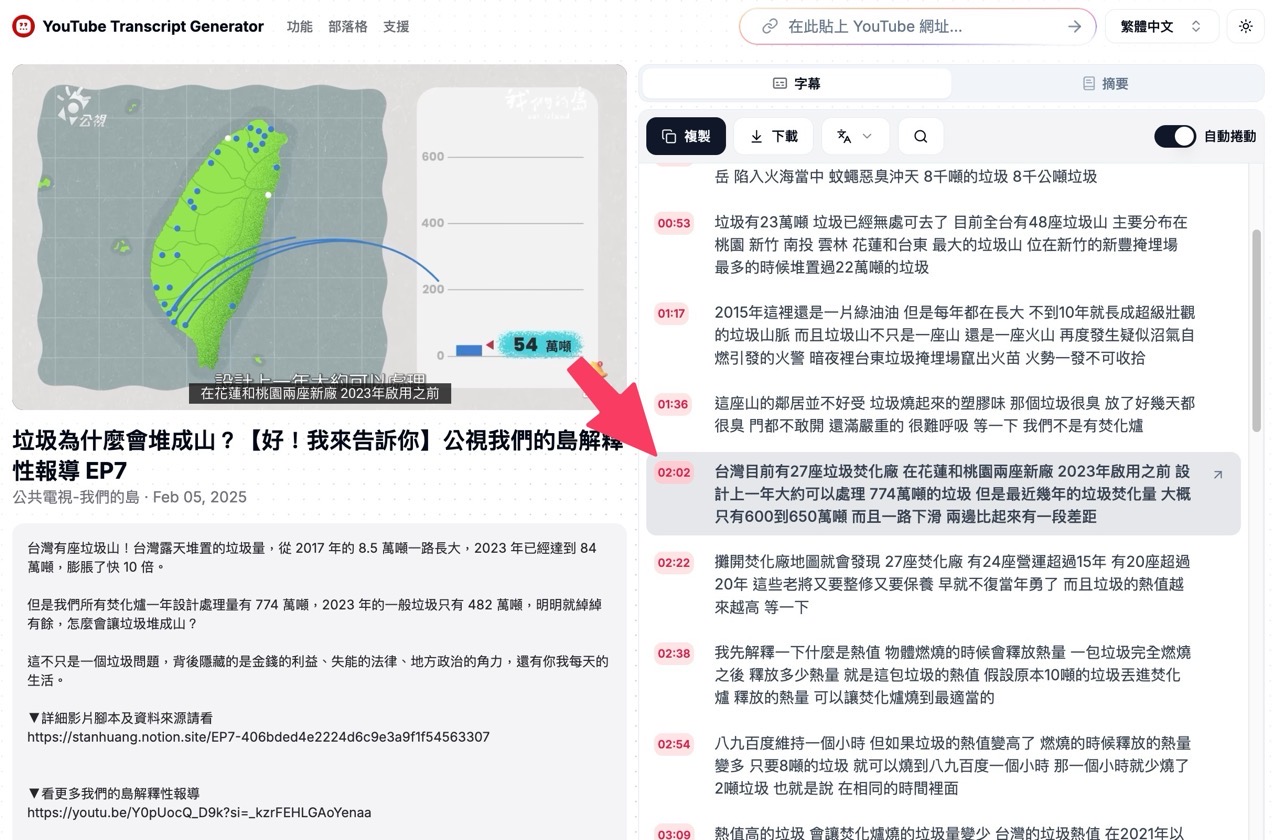Viewport: 1280px width, 840px height.
Task: Jump to timestamp 02:22
Action: [674, 563]
